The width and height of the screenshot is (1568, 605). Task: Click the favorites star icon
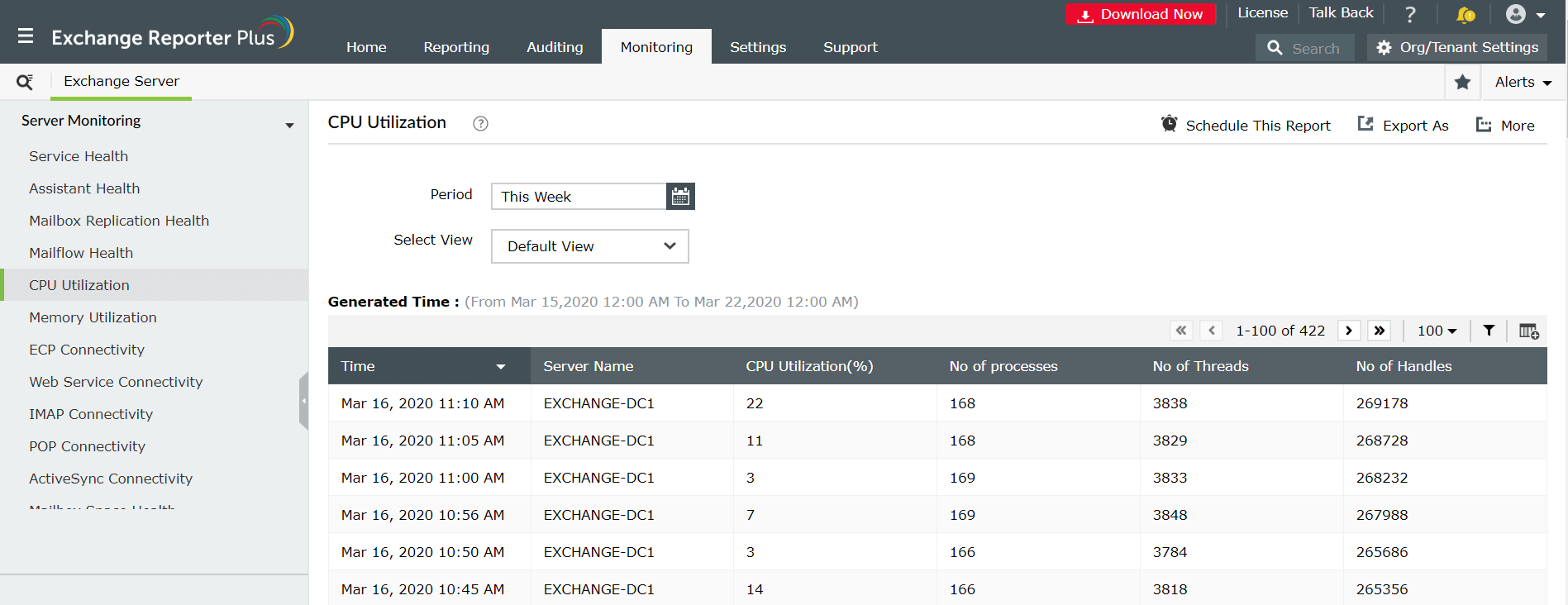click(1462, 82)
